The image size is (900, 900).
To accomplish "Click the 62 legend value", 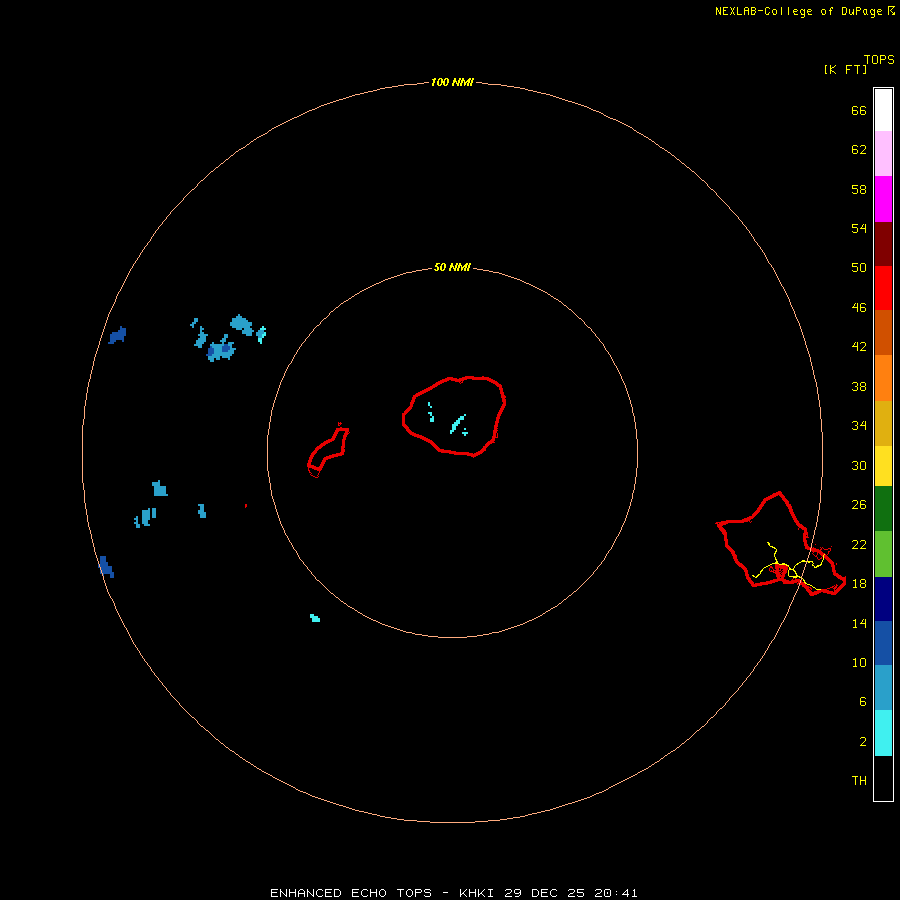I will pos(859,150).
